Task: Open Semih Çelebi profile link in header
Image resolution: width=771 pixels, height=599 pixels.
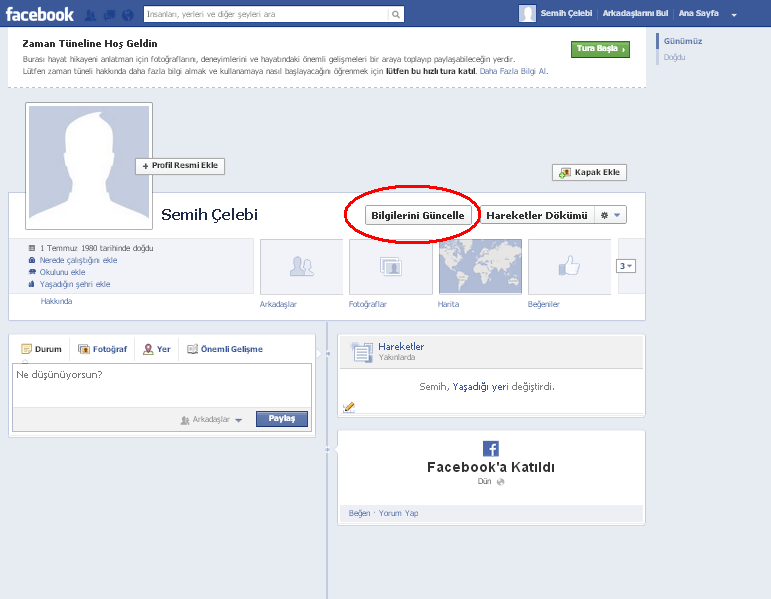Action: coord(566,13)
